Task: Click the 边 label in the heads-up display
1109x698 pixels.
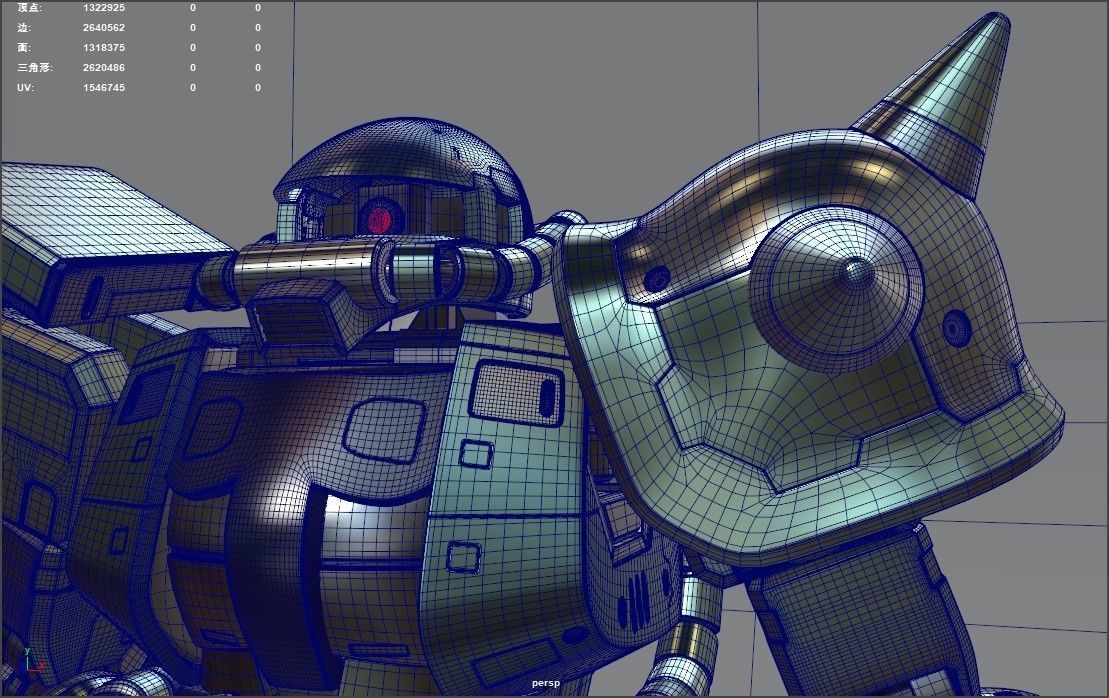Action: click(x=23, y=28)
